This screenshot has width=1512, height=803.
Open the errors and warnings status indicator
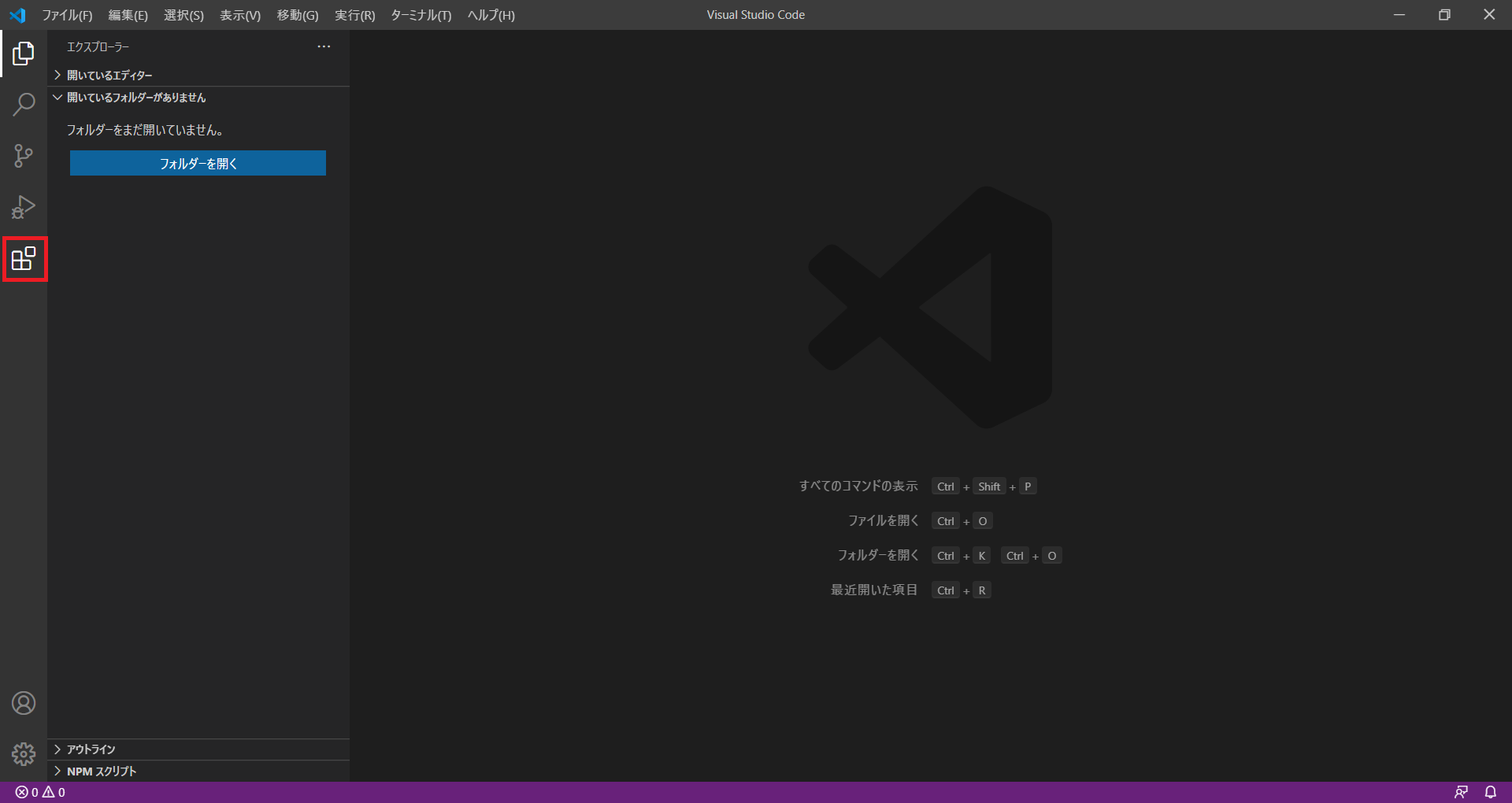tap(40, 792)
